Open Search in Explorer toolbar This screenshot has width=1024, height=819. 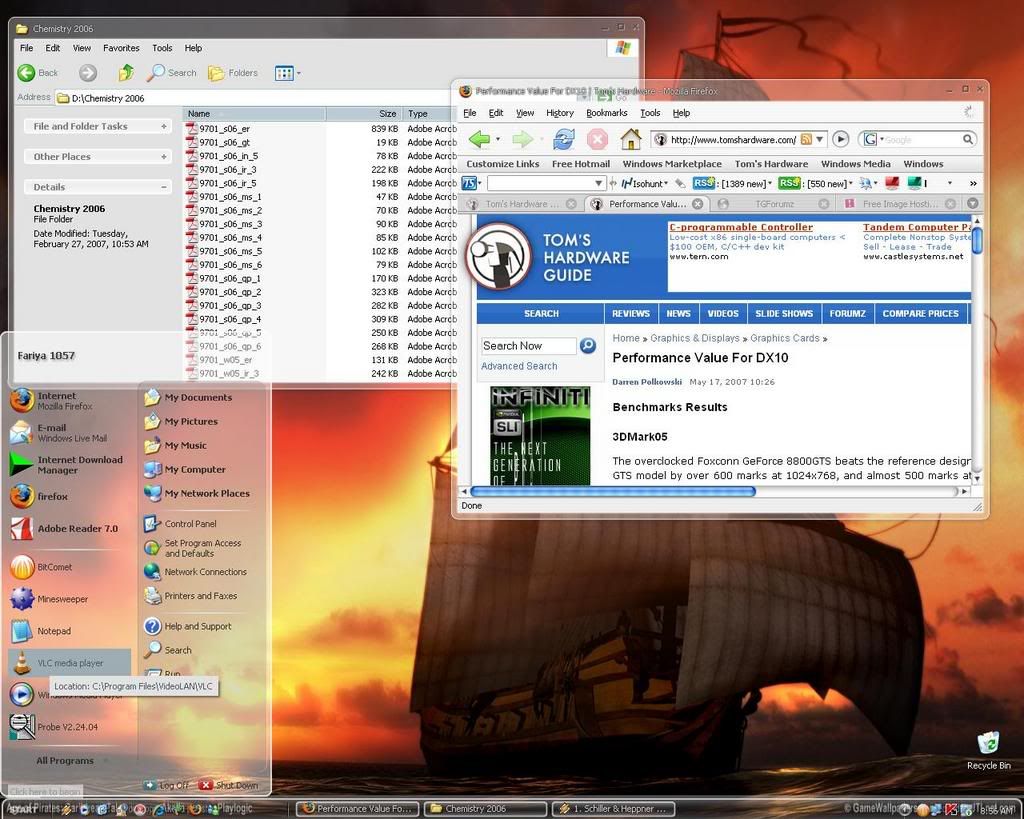pyautogui.click(x=171, y=72)
